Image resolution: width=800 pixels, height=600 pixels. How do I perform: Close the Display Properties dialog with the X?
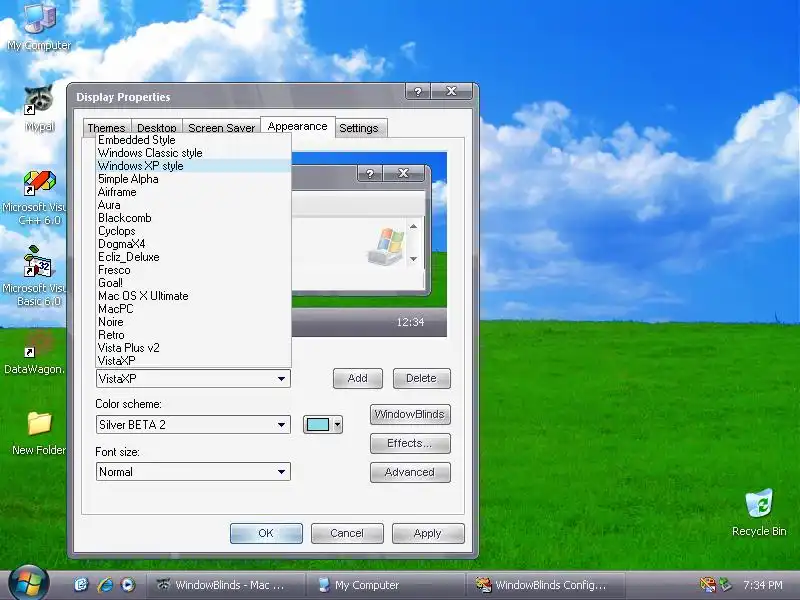[x=452, y=91]
